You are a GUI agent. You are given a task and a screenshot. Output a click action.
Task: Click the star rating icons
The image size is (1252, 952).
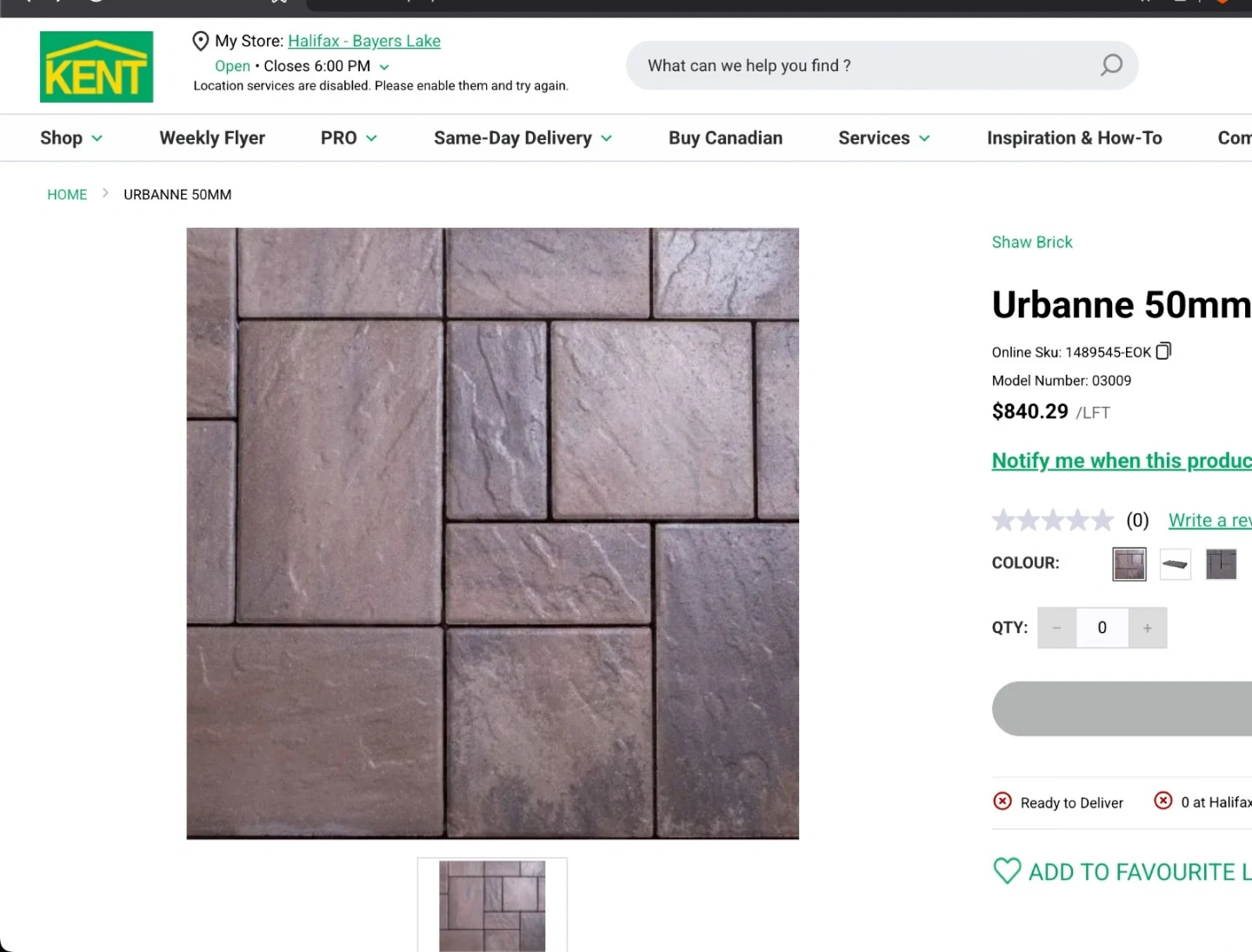(x=1052, y=520)
